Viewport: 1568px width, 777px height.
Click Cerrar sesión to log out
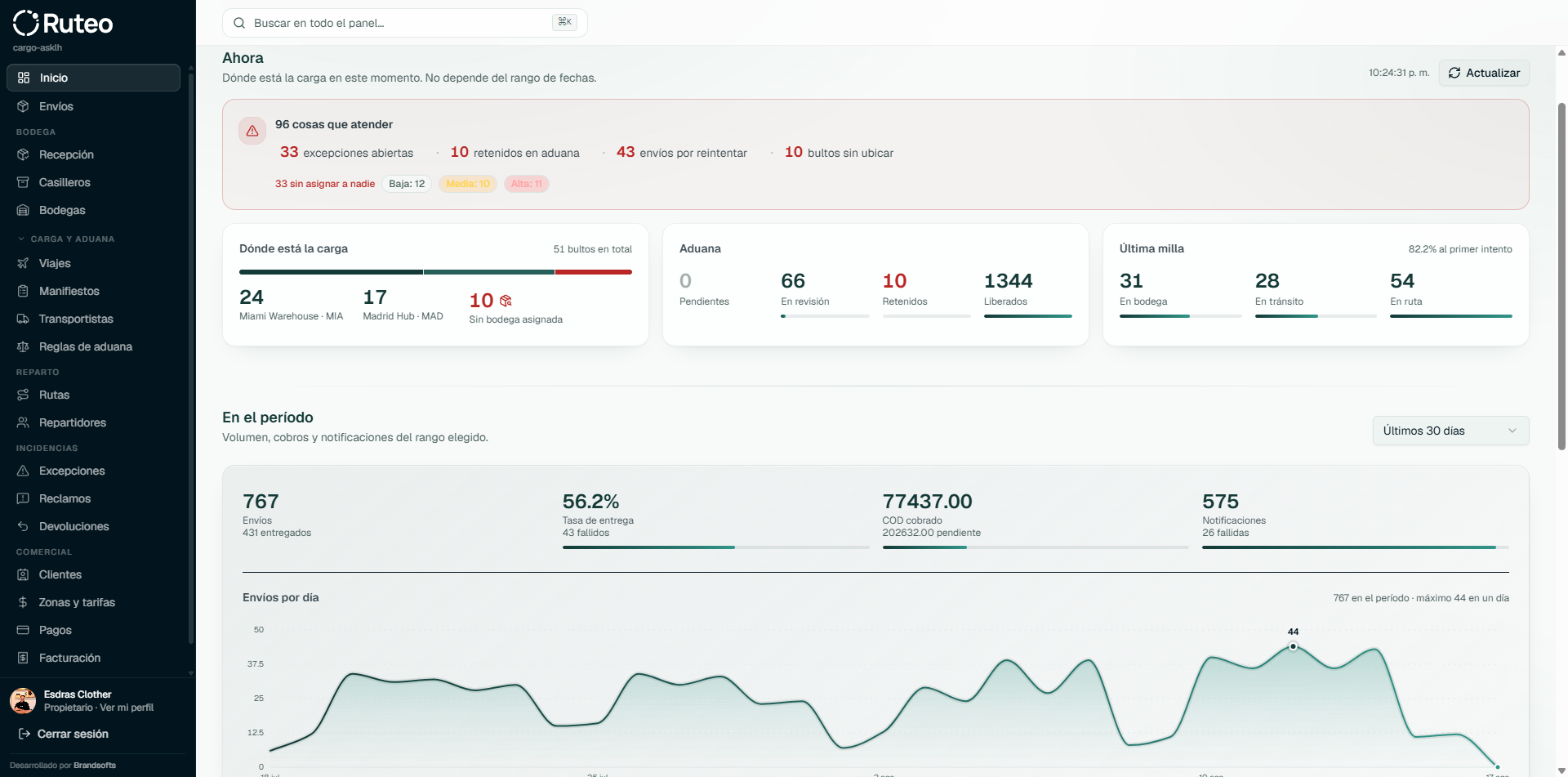click(64, 734)
